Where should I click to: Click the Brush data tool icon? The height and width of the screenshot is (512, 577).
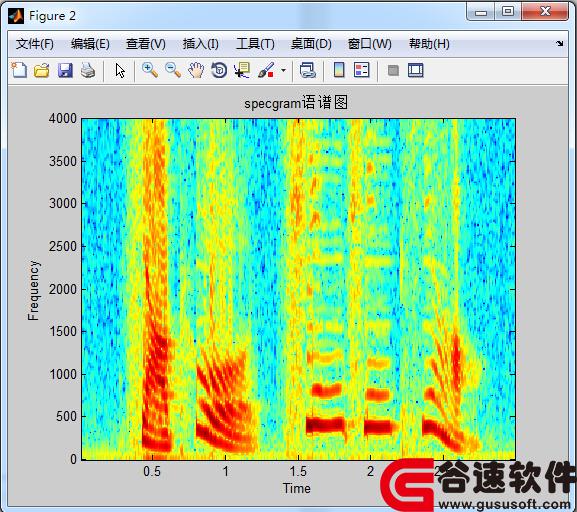pos(266,70)
